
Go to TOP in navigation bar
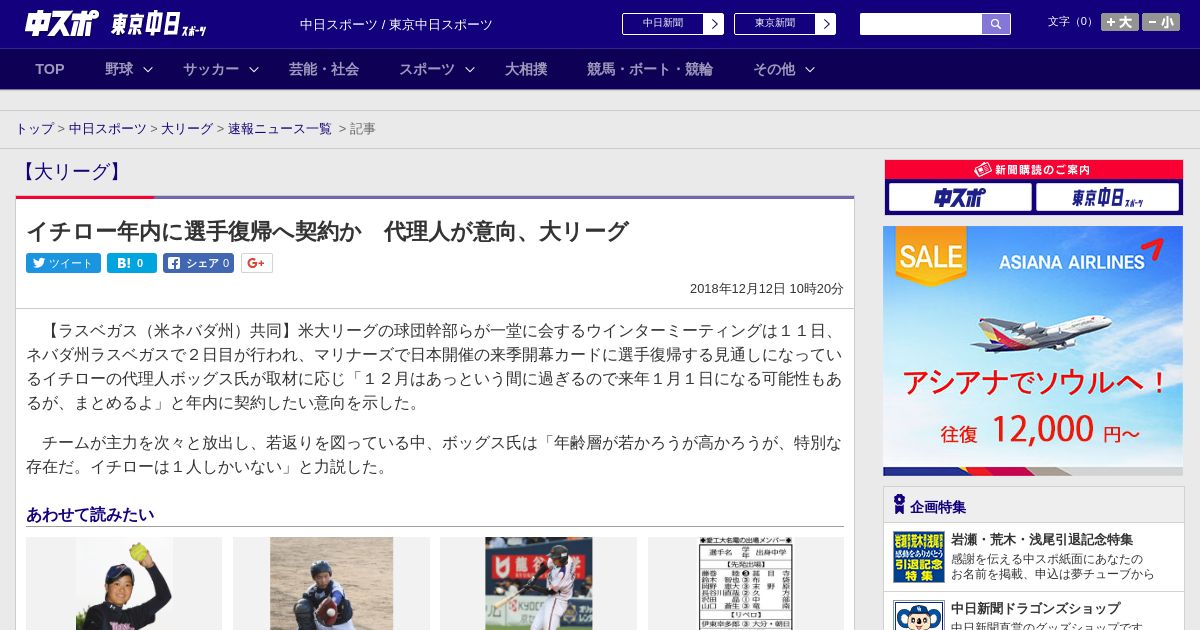click(x=50, y=69)
